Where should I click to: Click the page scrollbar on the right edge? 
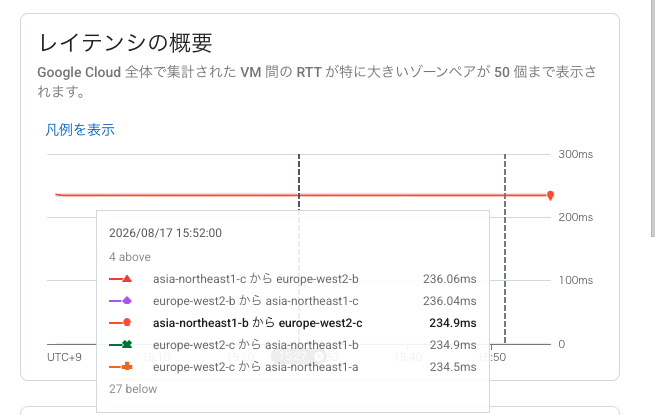coord(653,117)
